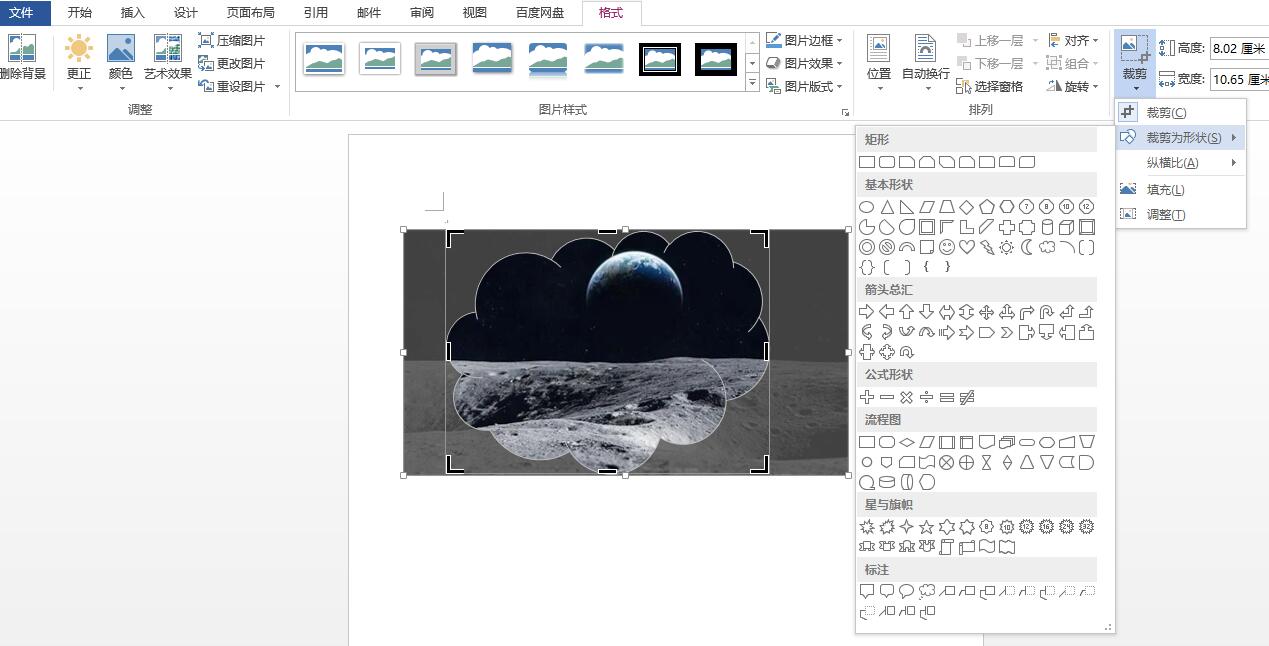Choose the flowchart document shape
This screenshot has height=646, width=1269.
coord(987,442)
